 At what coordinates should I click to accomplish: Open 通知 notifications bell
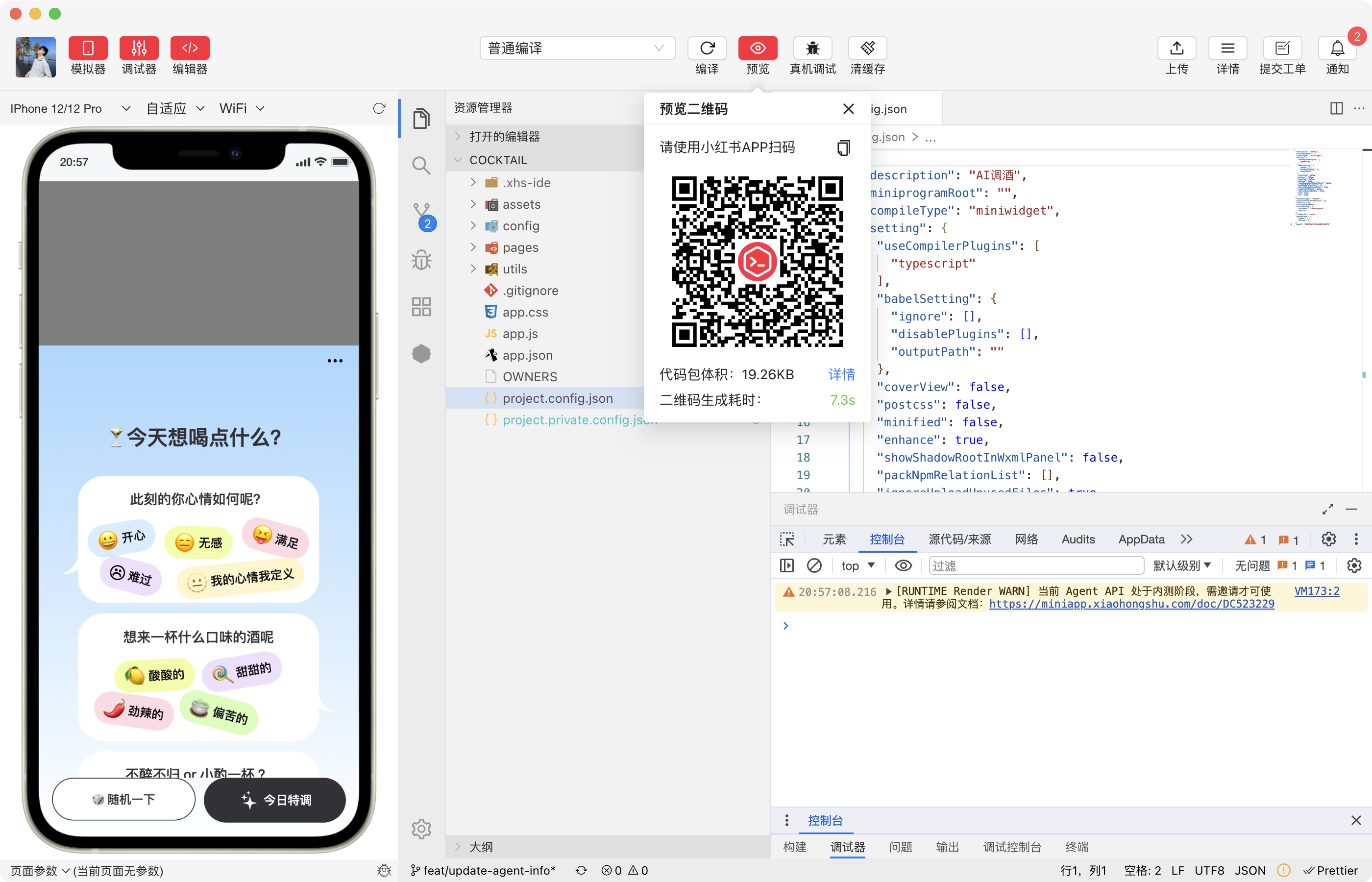(x=1337, y=48)
